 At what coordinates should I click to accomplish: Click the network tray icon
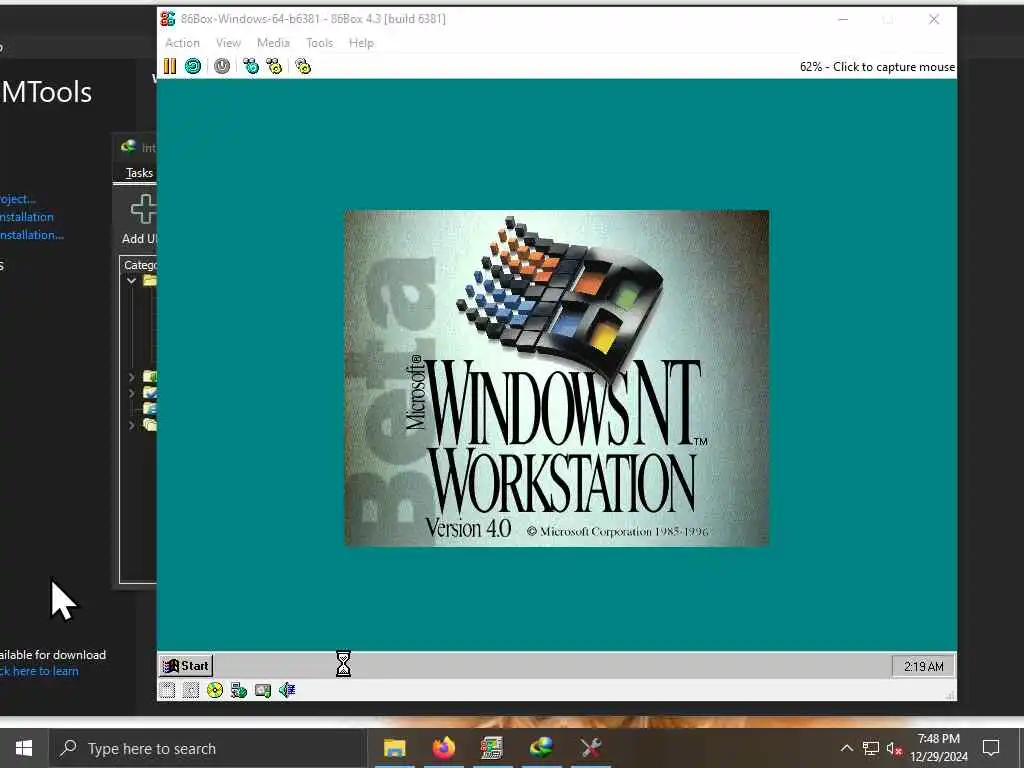tap(871, 748)
